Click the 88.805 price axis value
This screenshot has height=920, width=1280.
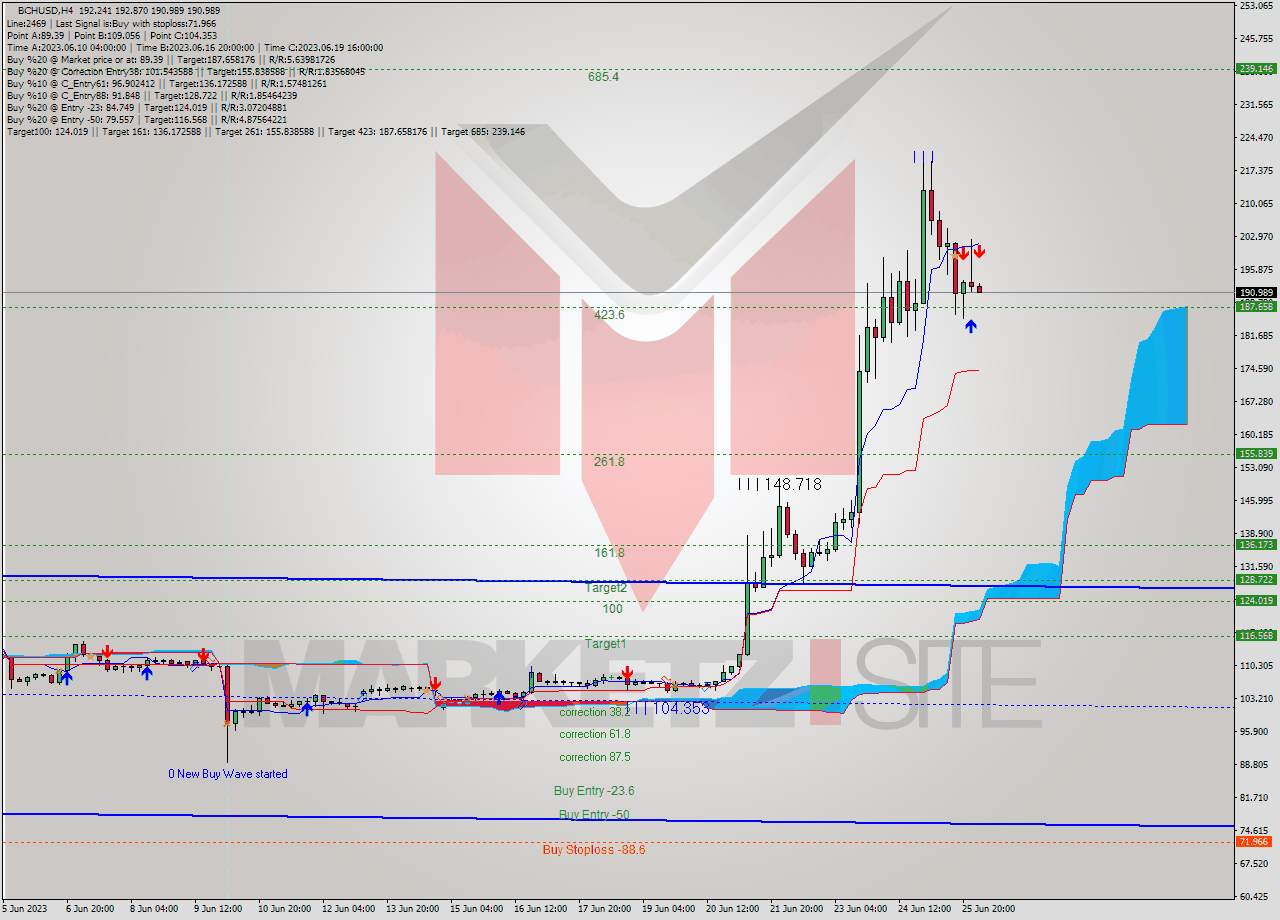click(x=1256, y=764)
